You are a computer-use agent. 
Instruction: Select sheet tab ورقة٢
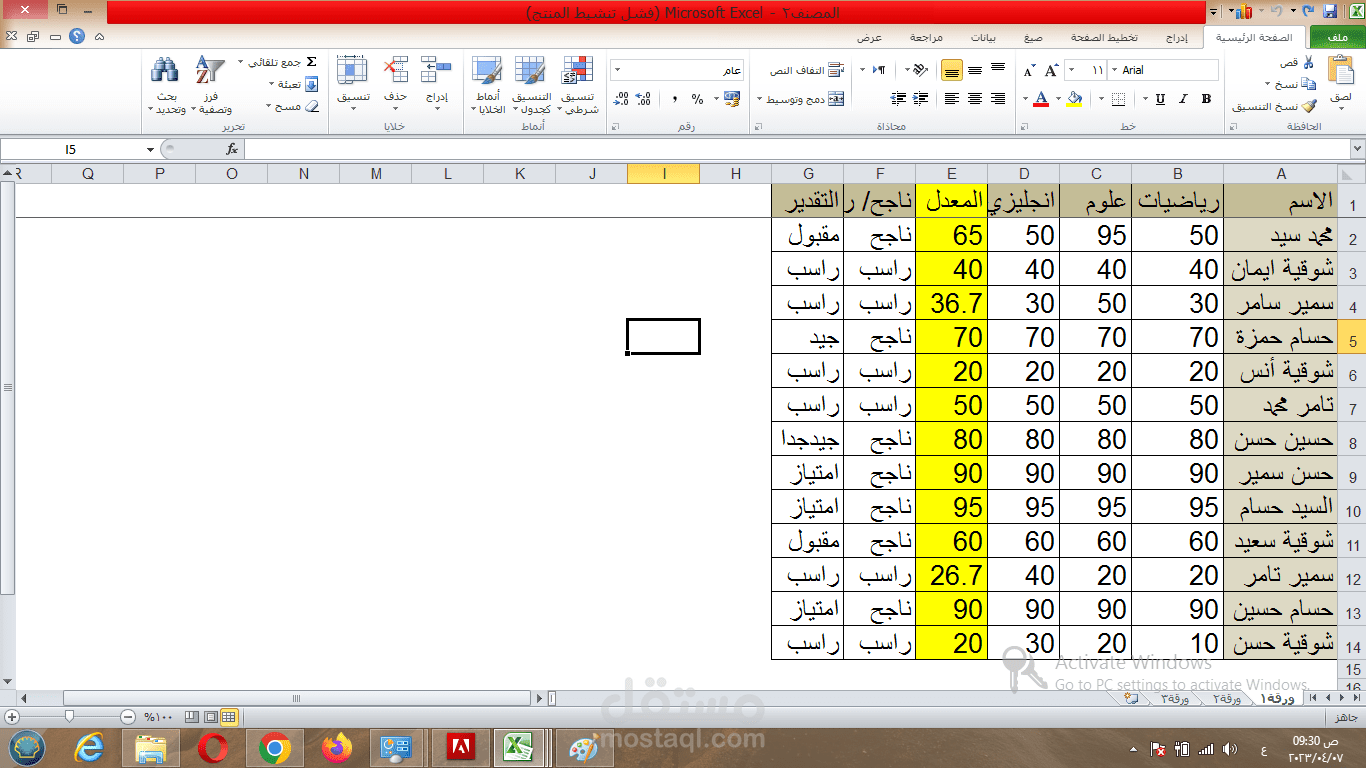(x=1227, y=699)
